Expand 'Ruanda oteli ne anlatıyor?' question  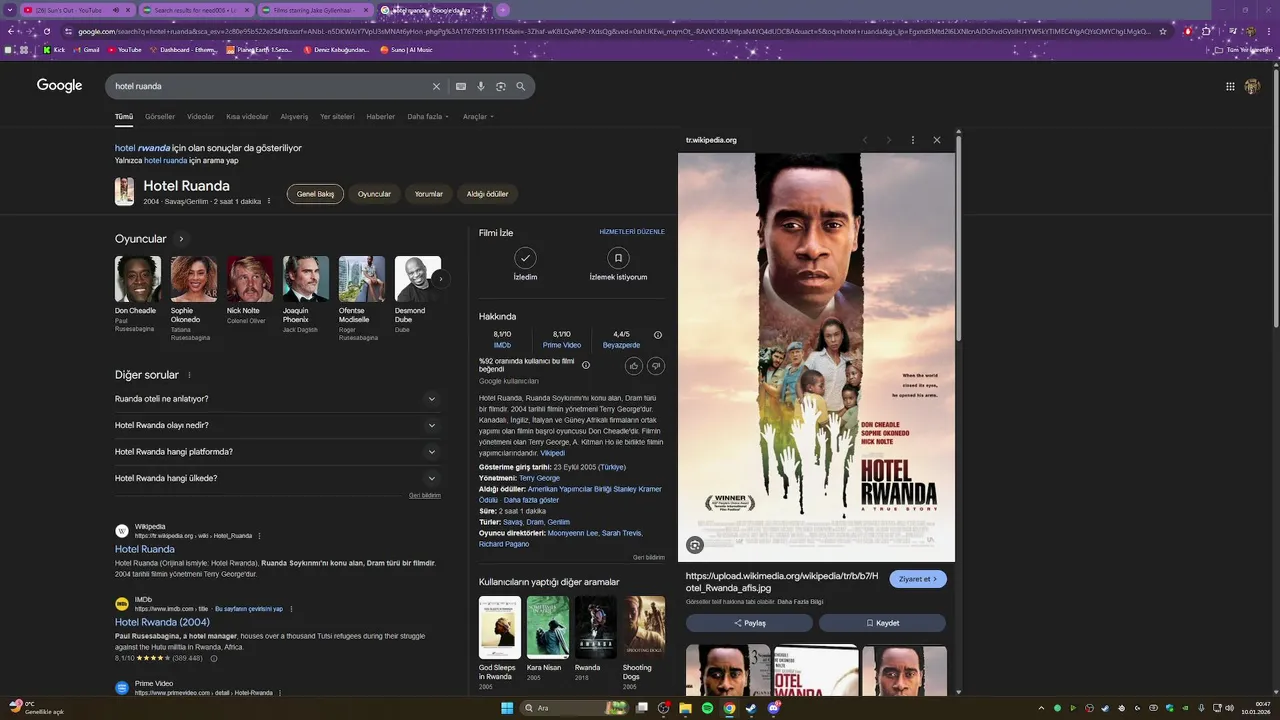(x=277, y=399)
